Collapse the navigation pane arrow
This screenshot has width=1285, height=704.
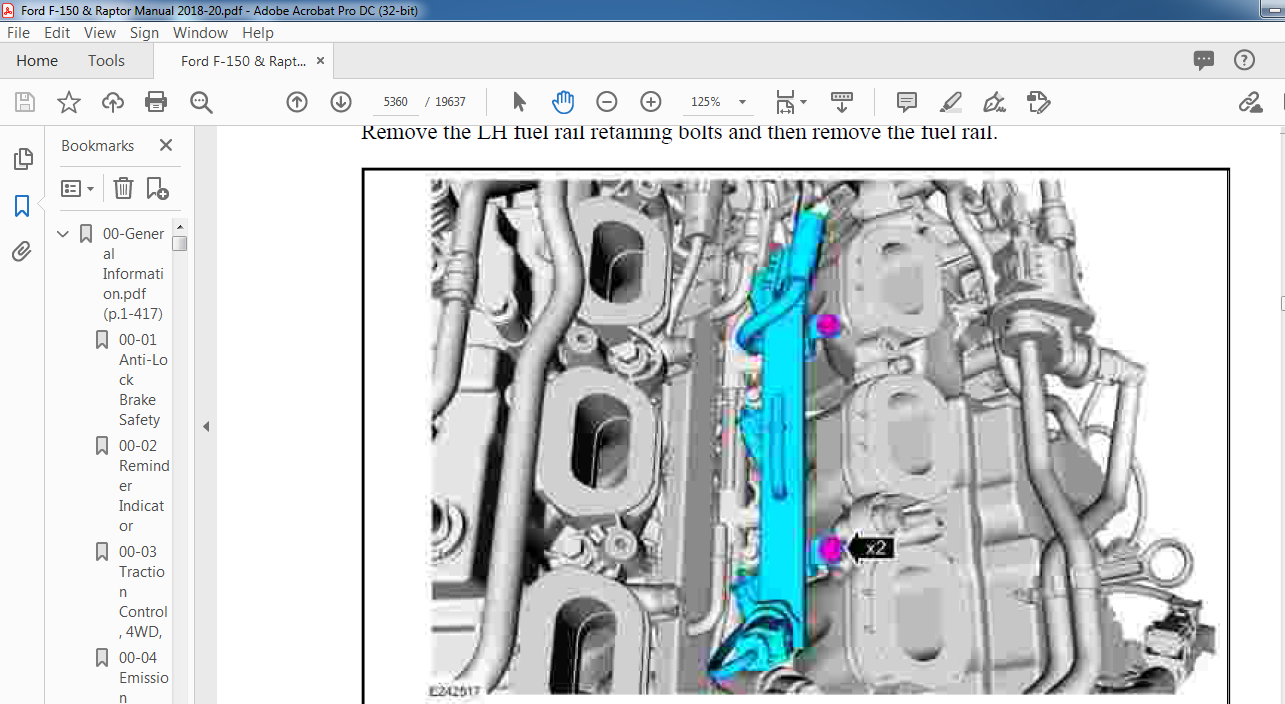click(206, 426)
